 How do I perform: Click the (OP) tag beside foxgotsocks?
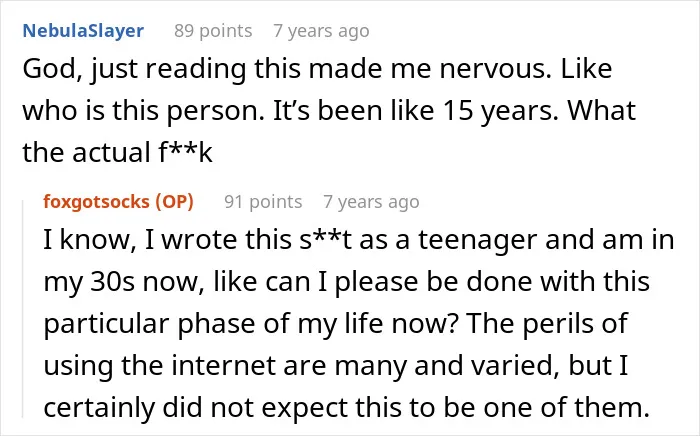click(x=175, y=202)
